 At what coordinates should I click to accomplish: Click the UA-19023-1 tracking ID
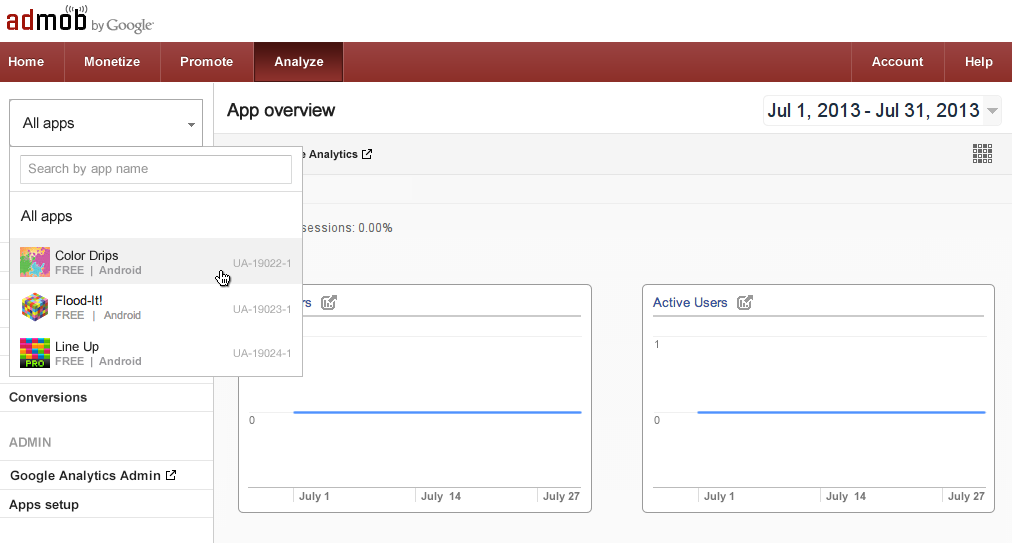[262, 309]
